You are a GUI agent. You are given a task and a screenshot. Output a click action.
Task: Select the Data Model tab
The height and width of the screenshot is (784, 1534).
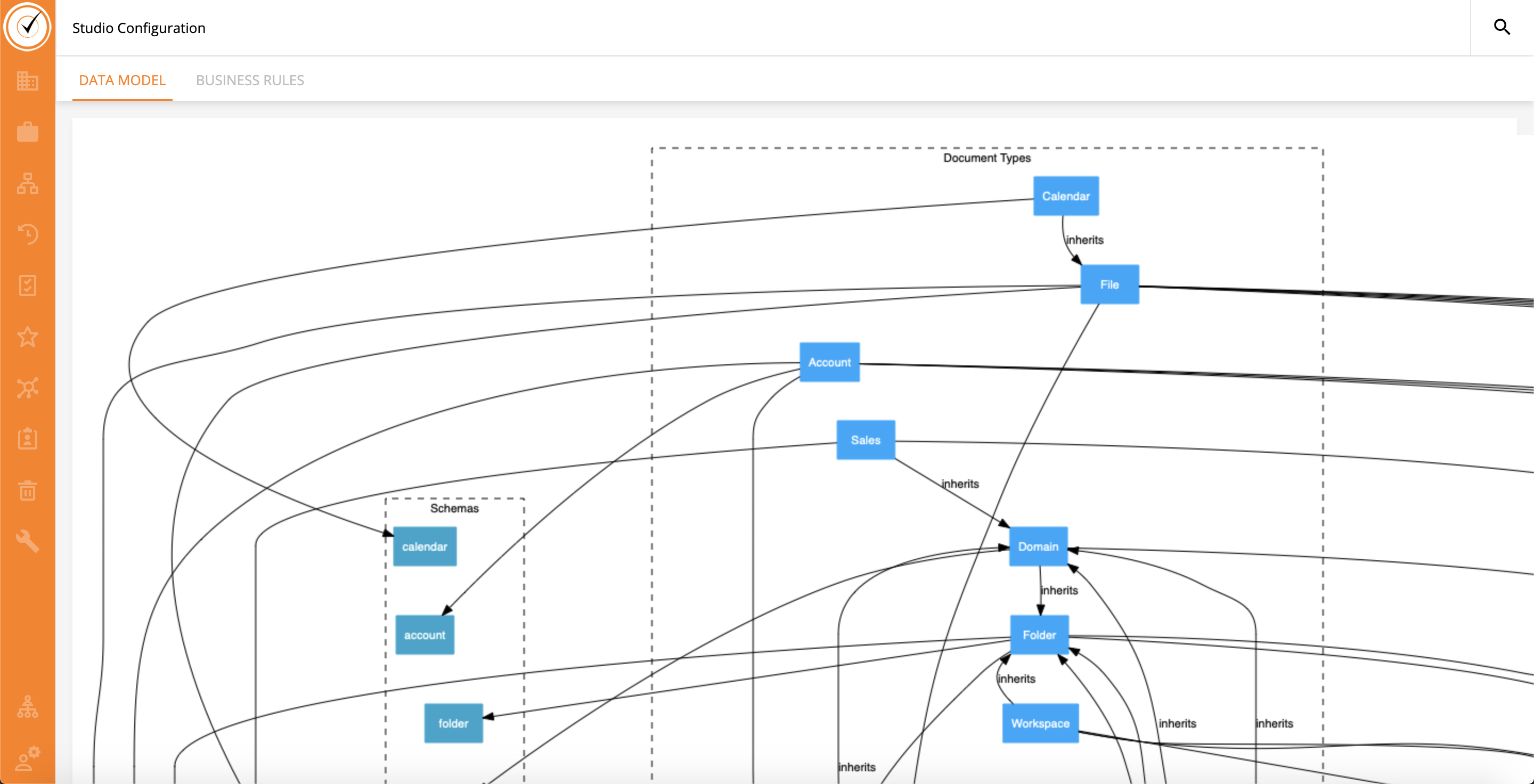122,80
